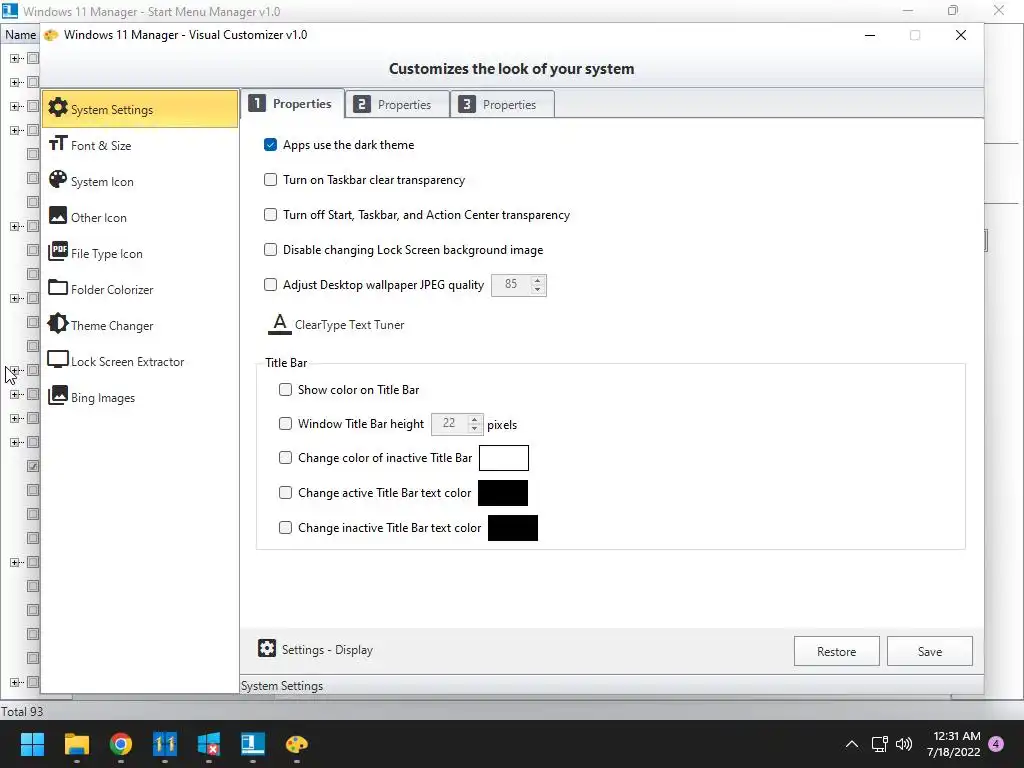Increase Title Bar height with up arrow

(475, 419)
